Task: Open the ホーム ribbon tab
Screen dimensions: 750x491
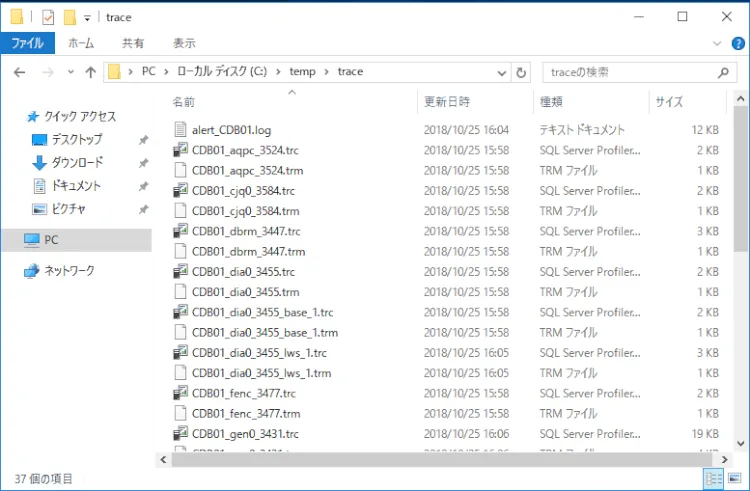Action: [x=81, y=43]
